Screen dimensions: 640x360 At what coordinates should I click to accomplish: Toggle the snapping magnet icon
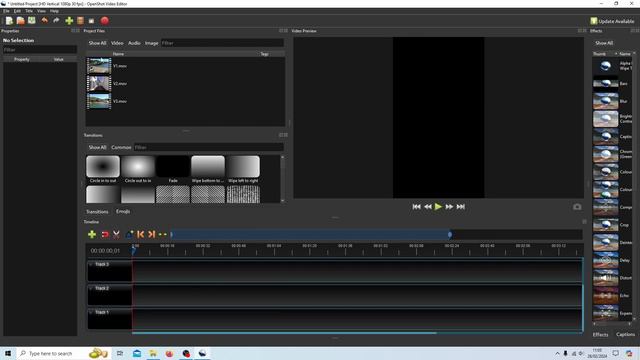click(x=105, y=234)
